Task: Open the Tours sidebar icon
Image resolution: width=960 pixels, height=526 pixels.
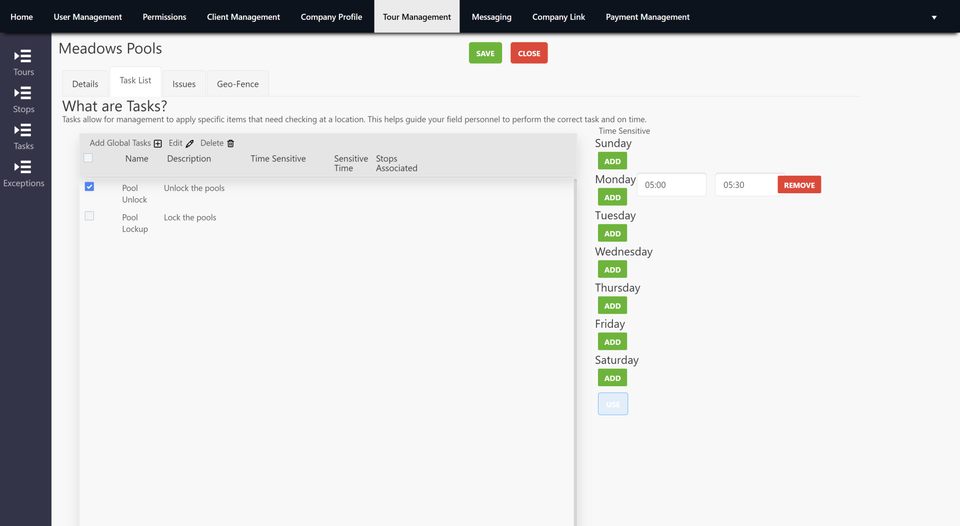Action: click(23, 56)
